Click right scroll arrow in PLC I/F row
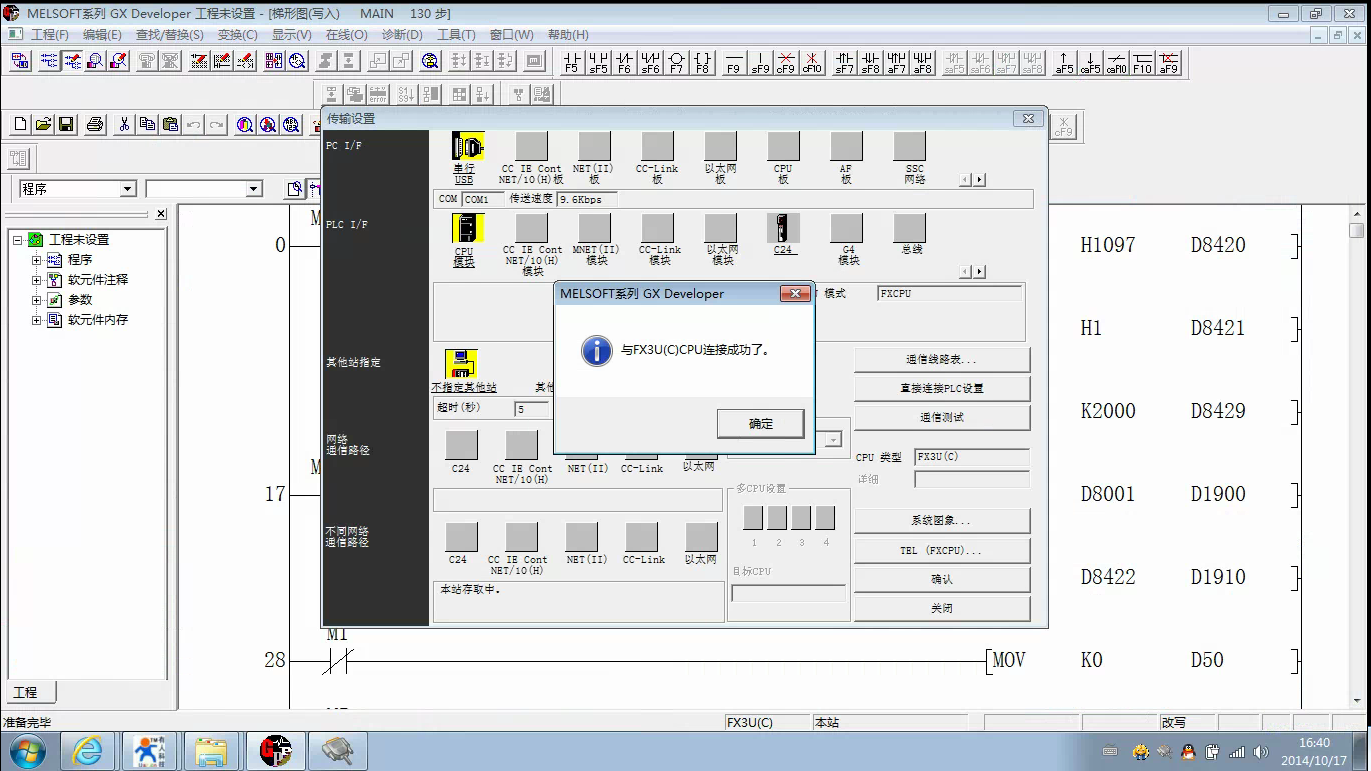1371x771 pixels. (x=980, y=272)
